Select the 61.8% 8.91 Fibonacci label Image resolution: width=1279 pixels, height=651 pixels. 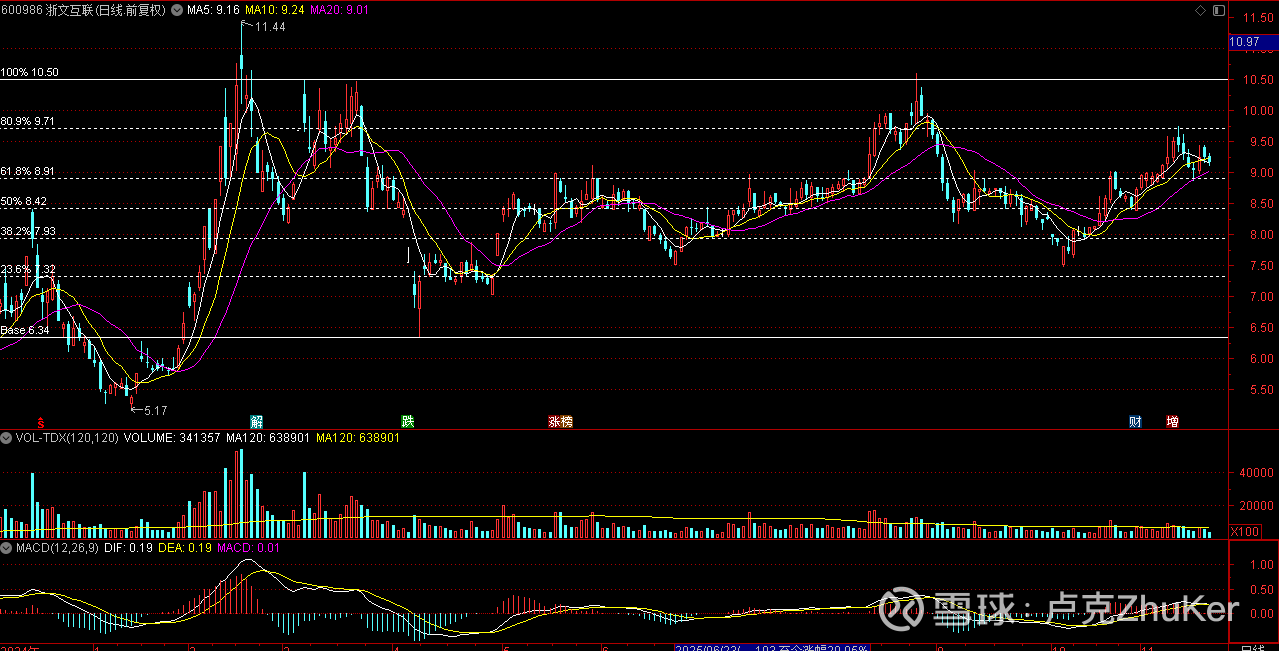[x=28, y=172]
